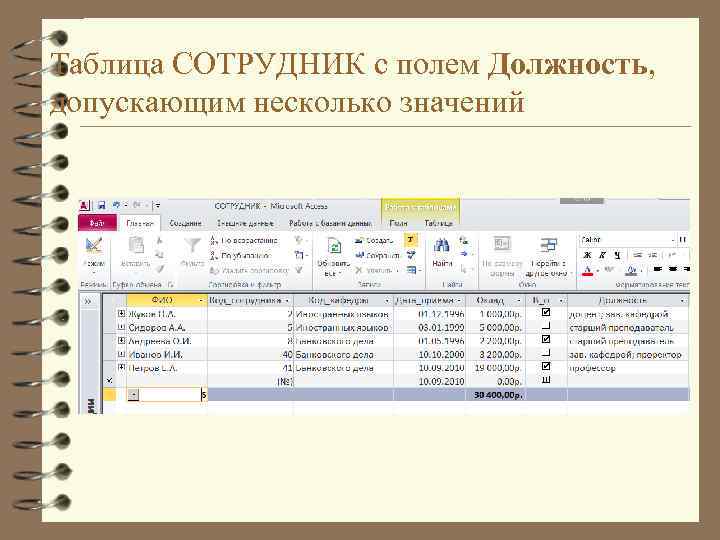Click the align center icon
The width and height of the screenshot is (720, 540).
pyautogui.click(x=673, y=270)
